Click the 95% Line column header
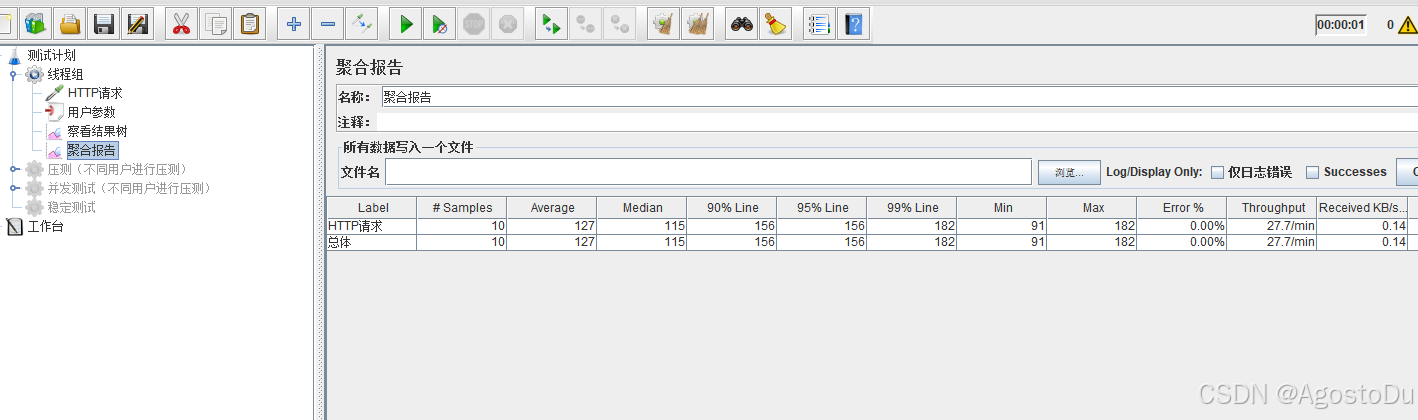 [x=822, y=207]
